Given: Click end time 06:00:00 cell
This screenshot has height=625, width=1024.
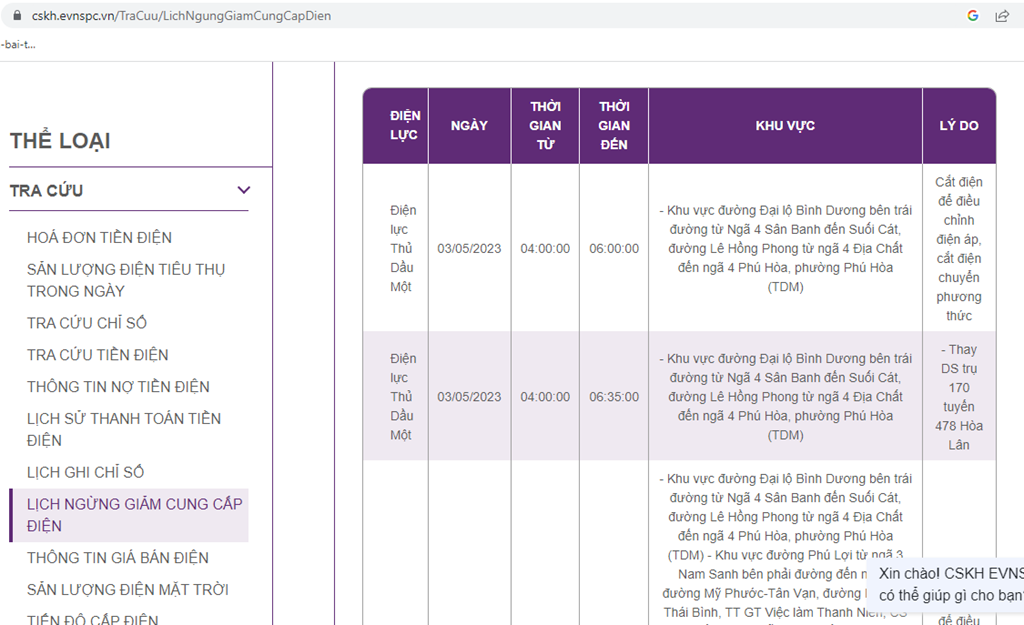Looking at the screenshot, I should point(614,249).
